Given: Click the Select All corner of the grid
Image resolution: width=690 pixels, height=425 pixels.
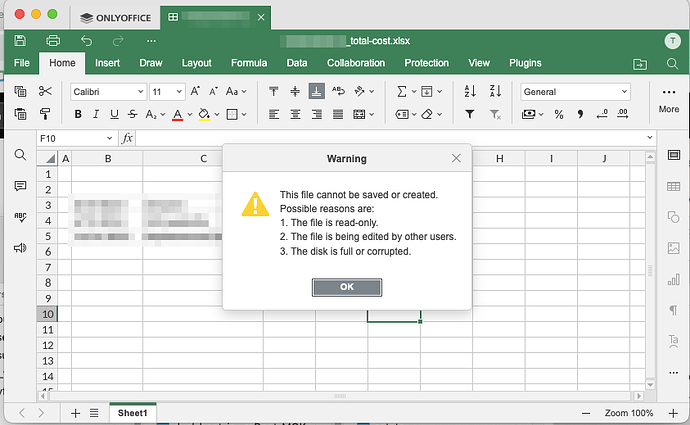Looking at the screenshot, I should [x=48, y=158].
